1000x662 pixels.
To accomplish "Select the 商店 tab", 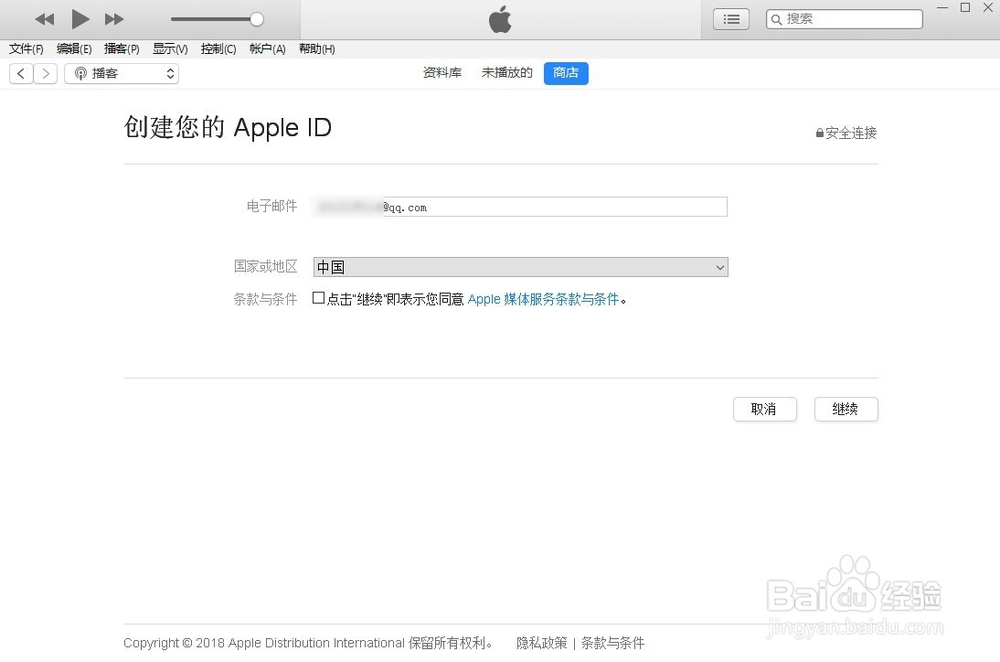I will 566,73.
